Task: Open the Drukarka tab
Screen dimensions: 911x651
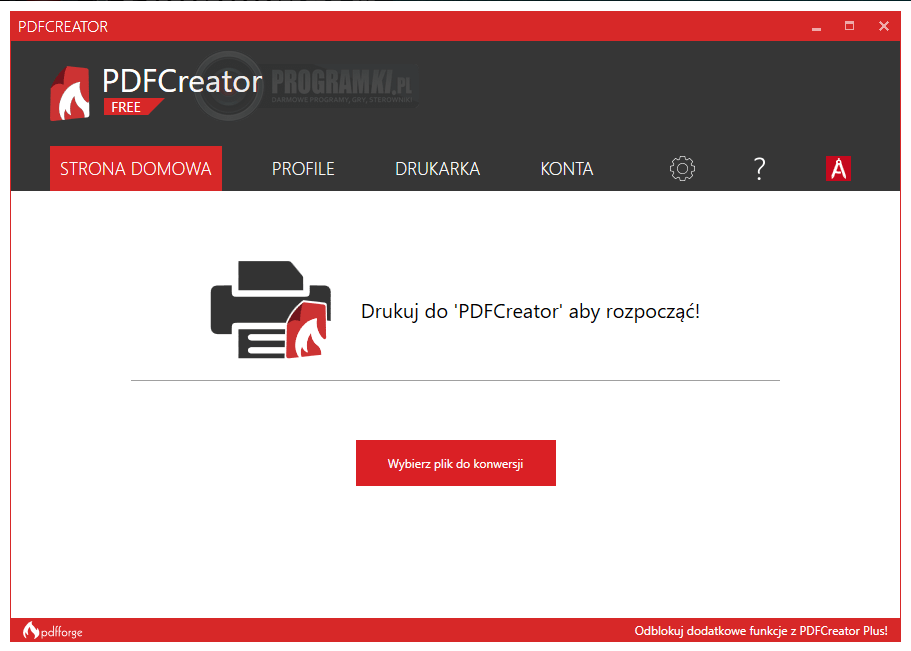Action: [x=437, y=169]
